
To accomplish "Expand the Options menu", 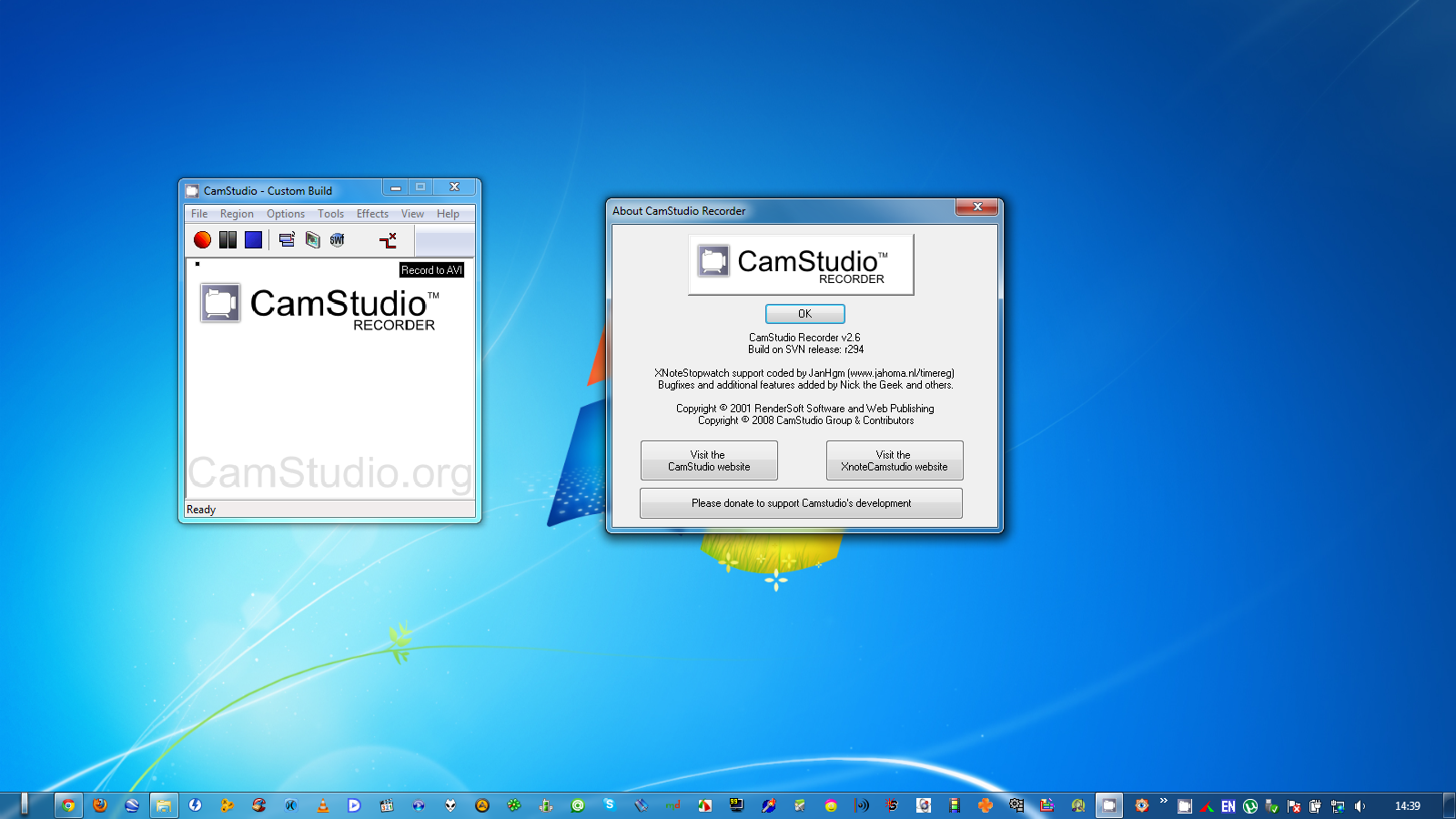I will pos(286,214).
